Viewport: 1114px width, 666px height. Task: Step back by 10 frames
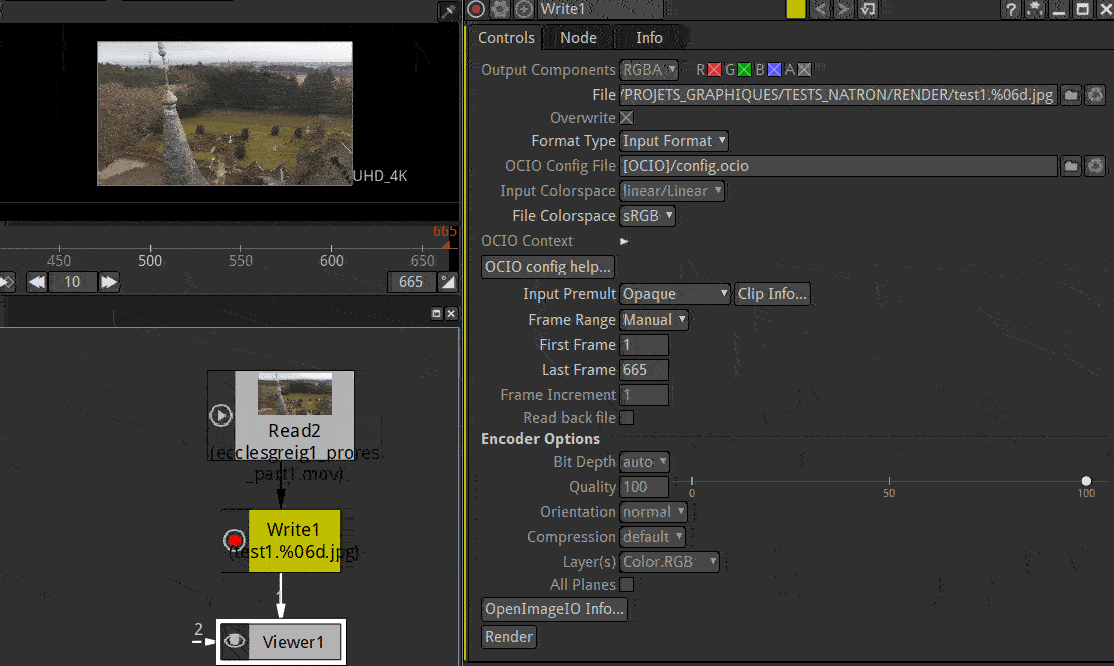[37, 282]
